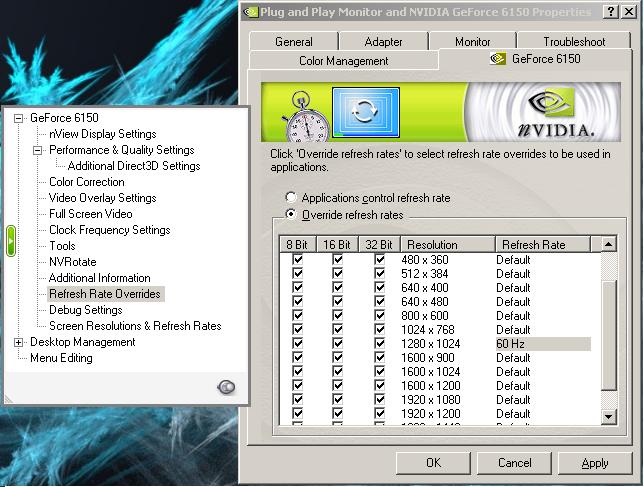644x487 pixels.
Task: Select Additional Information item
Action: (100, 278)
